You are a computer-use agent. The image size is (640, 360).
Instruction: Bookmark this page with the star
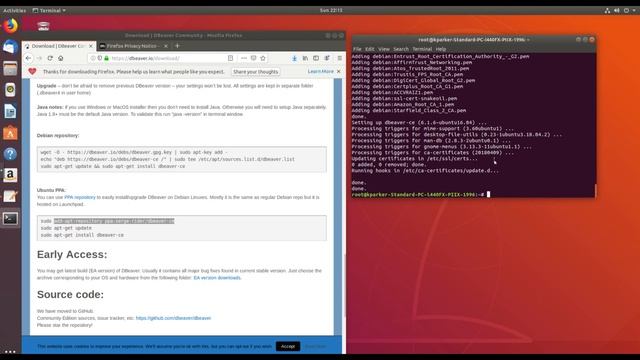[263, 58]
